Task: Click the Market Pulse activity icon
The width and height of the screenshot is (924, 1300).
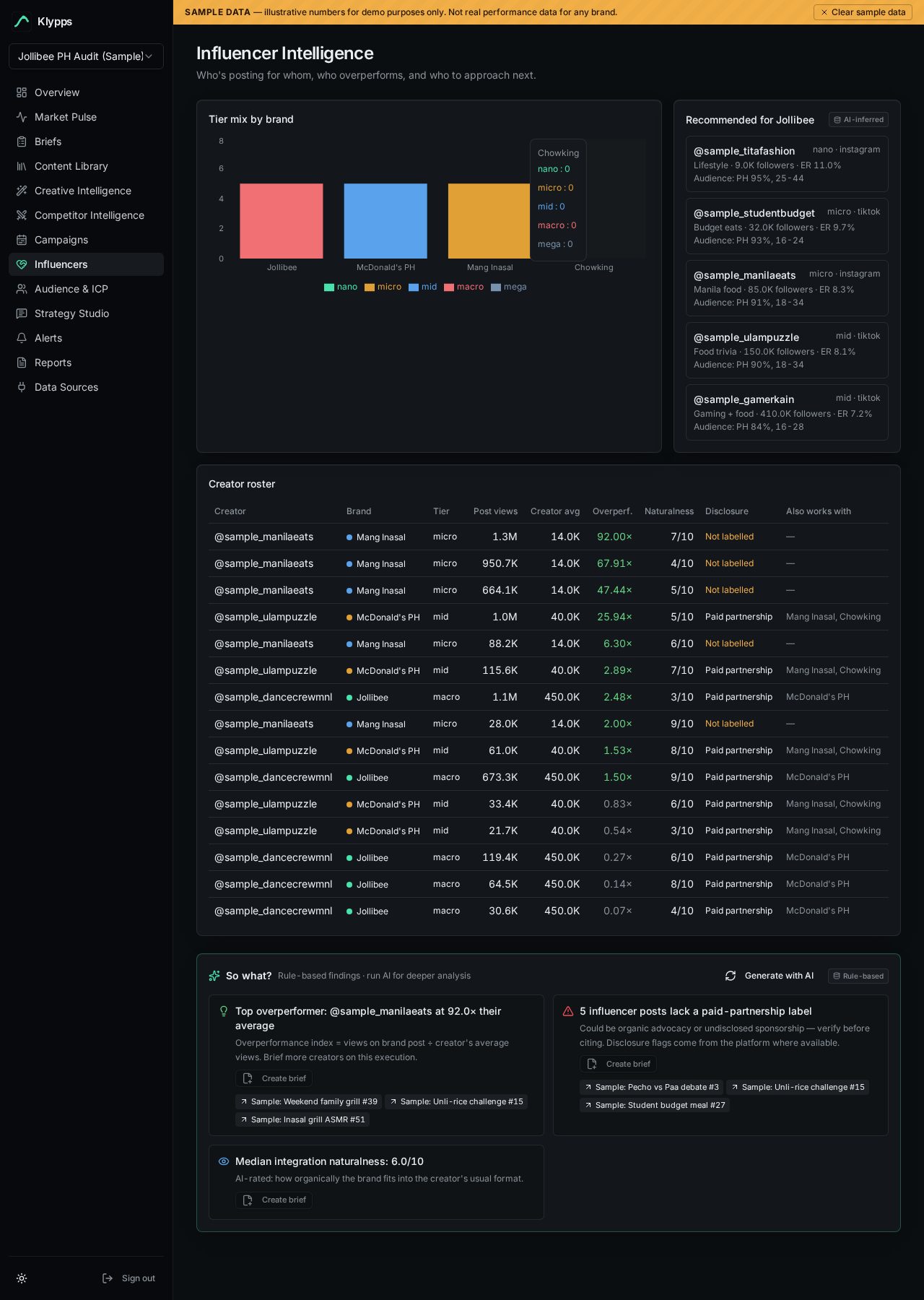Action: [x=22, y=117]
